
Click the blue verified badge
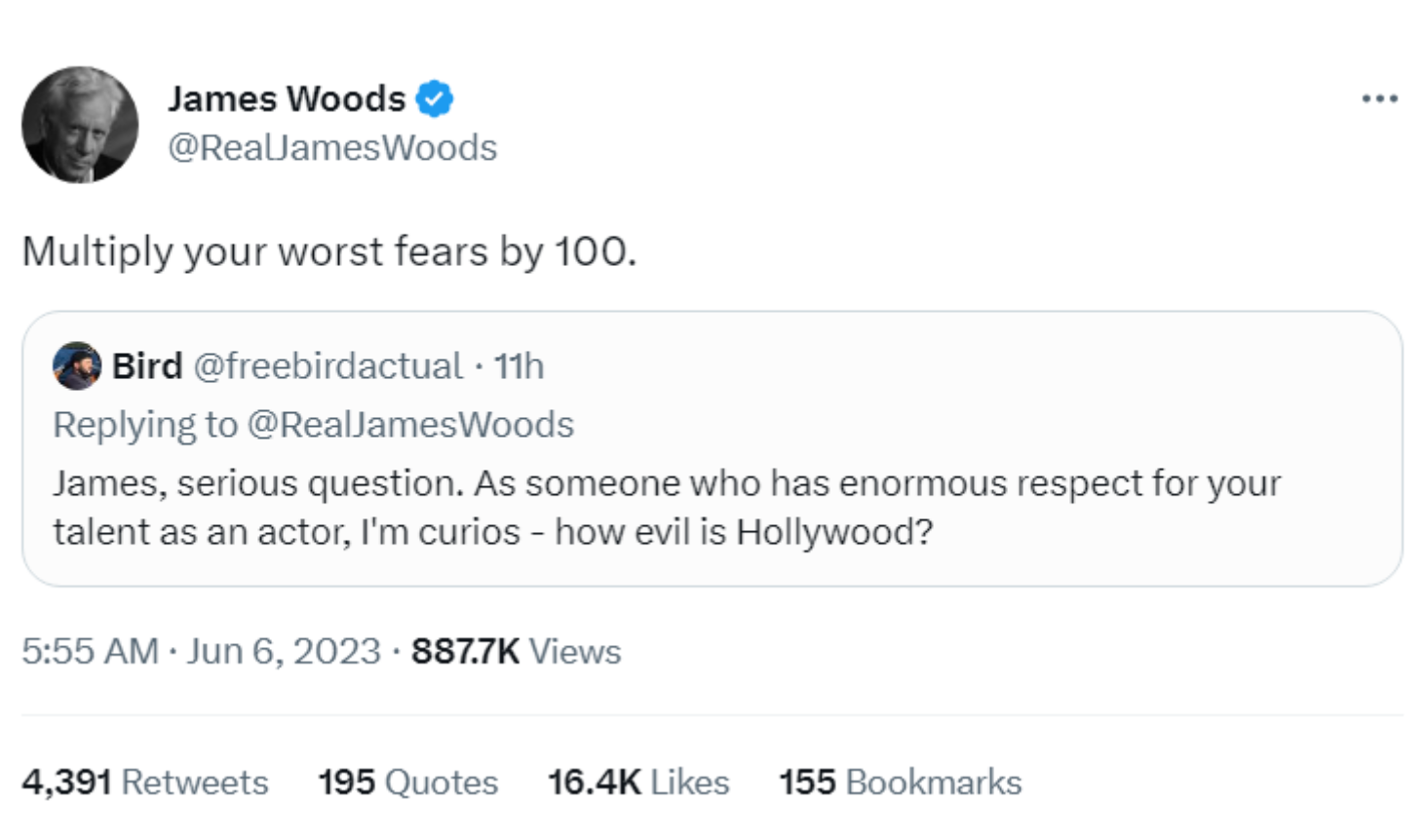435,98
